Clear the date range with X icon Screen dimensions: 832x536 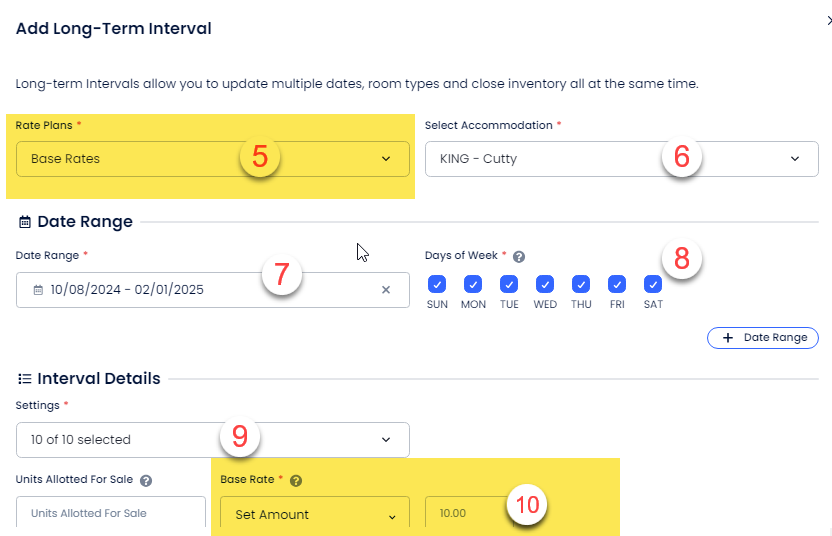pos(386,290)
